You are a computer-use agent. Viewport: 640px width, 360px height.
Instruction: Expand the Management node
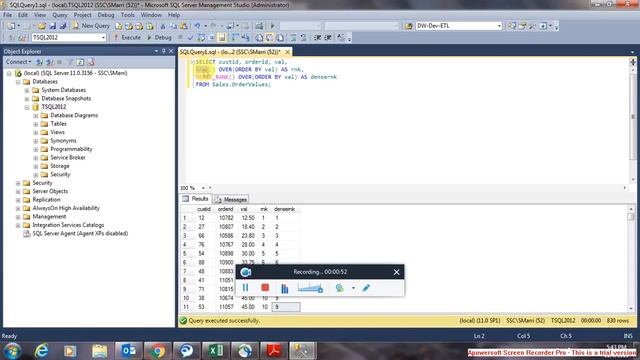tap(18, 217)
